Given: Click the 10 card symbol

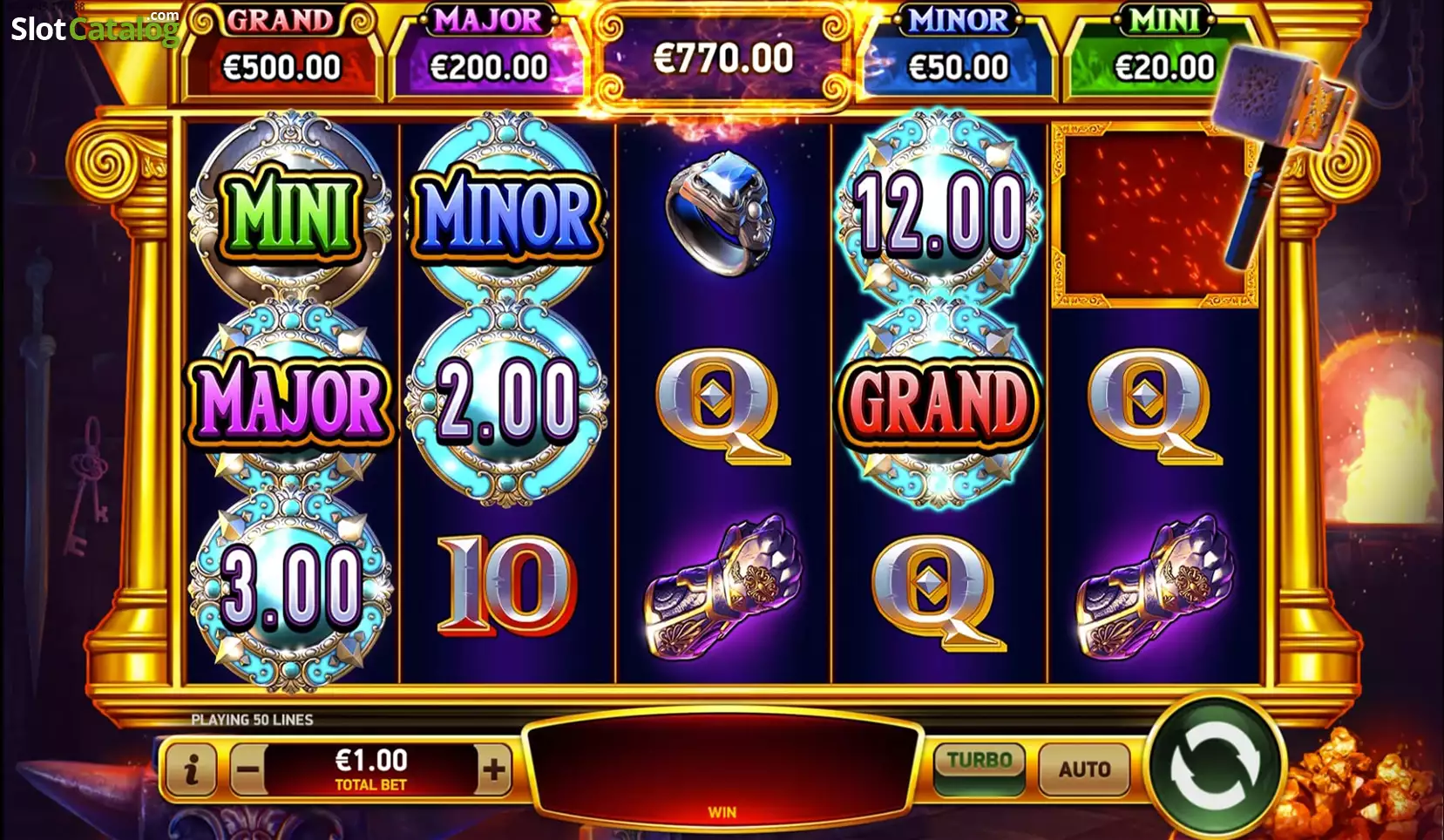Looking at the screenshot, I should click(x=507, y=584).
